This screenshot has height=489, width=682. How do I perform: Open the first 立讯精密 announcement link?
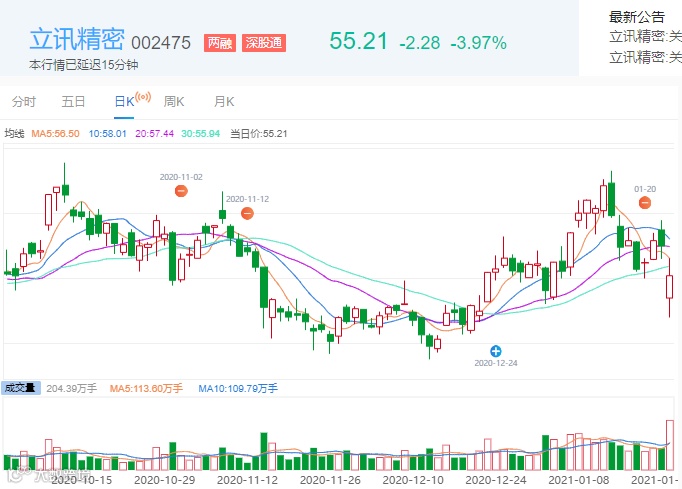(645, 37)
